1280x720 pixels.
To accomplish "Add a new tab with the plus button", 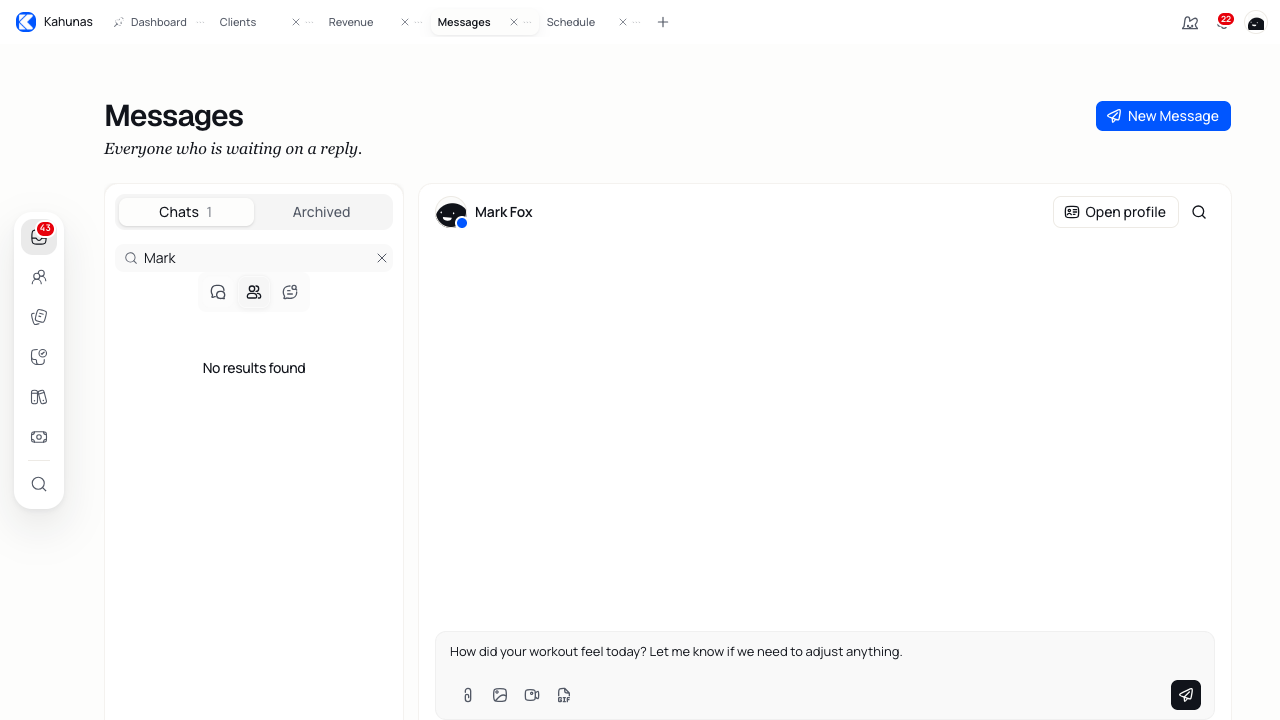I will pyautogui.click(x=663, y=22).
